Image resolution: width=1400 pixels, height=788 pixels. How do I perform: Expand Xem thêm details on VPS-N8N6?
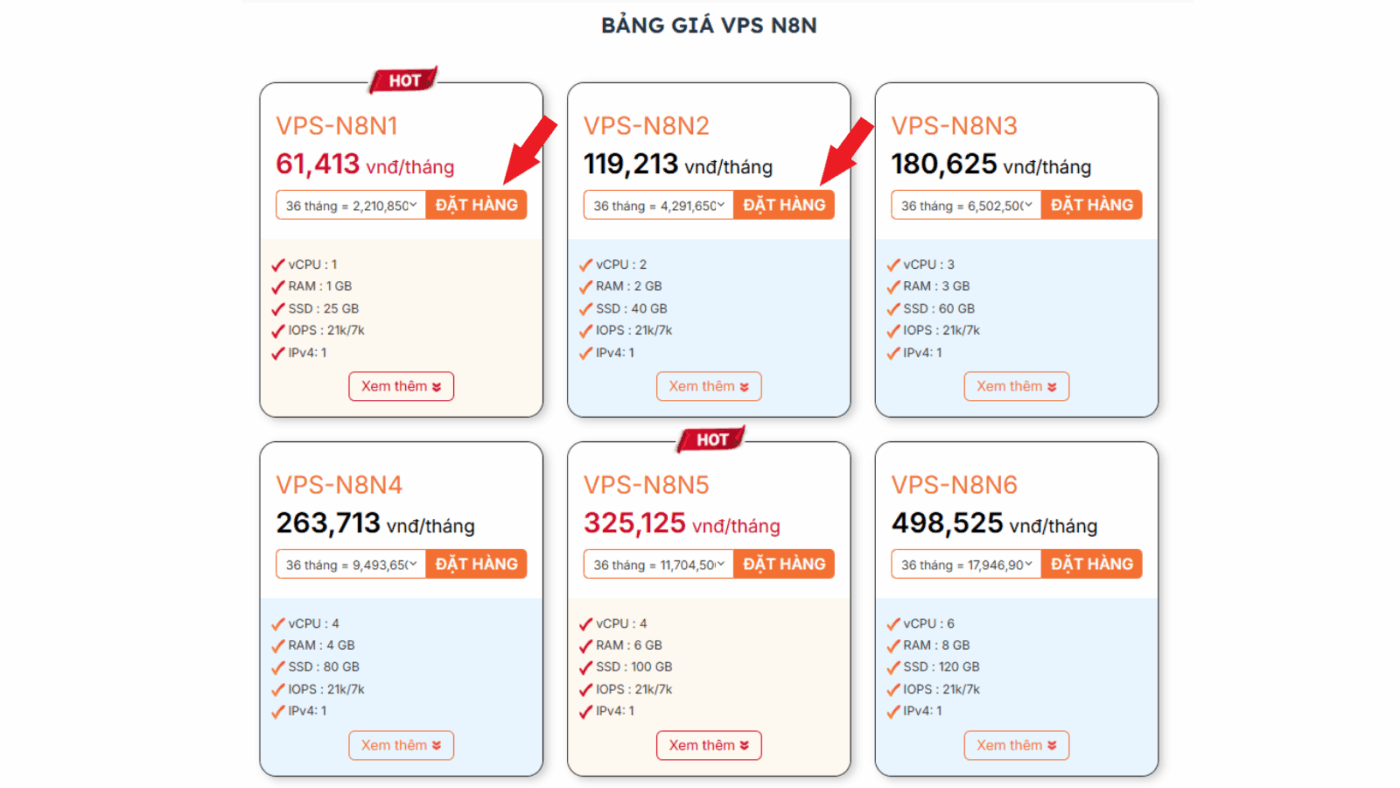point(1016,745)
